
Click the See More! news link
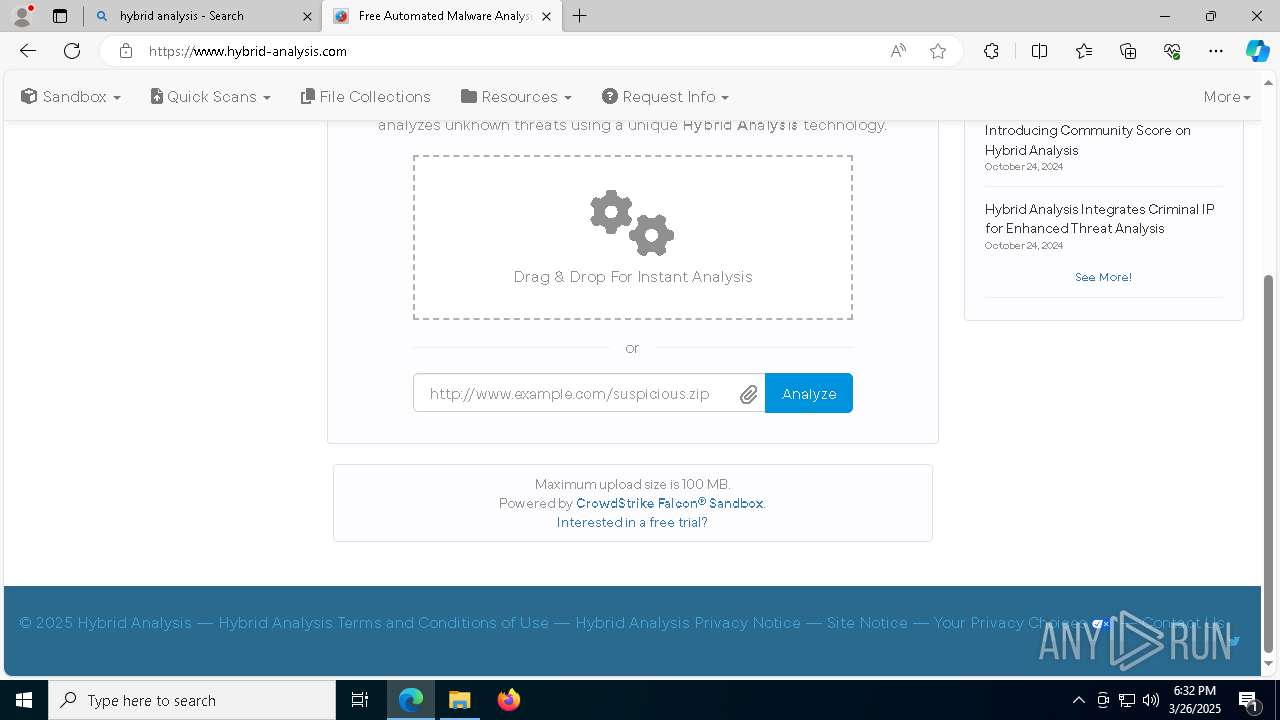click(1103, 277)
